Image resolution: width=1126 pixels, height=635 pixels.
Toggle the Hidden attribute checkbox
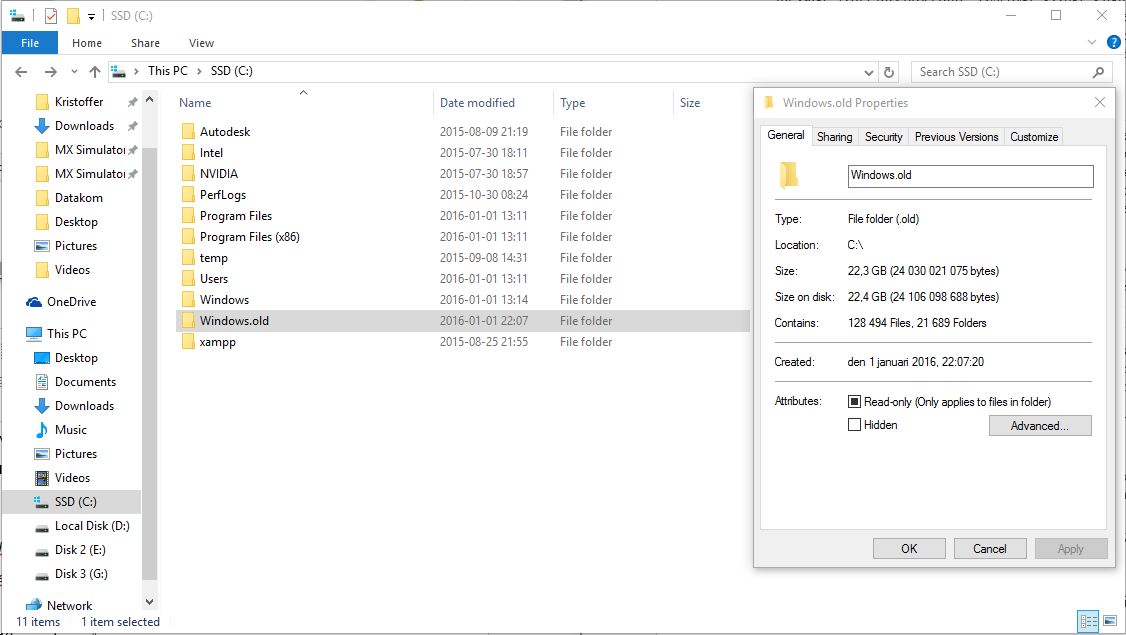(x=854, y=425)
